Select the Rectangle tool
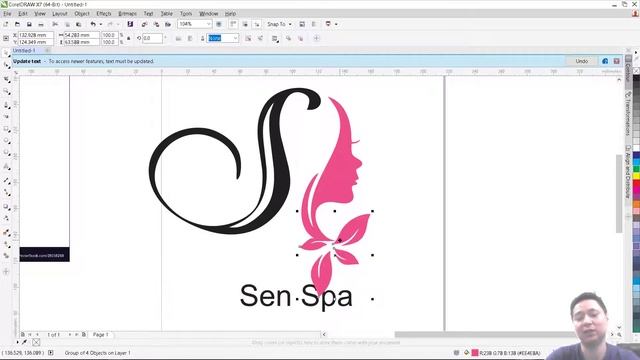Viewport: 640px width, 360px height. [x=6, y=129]
